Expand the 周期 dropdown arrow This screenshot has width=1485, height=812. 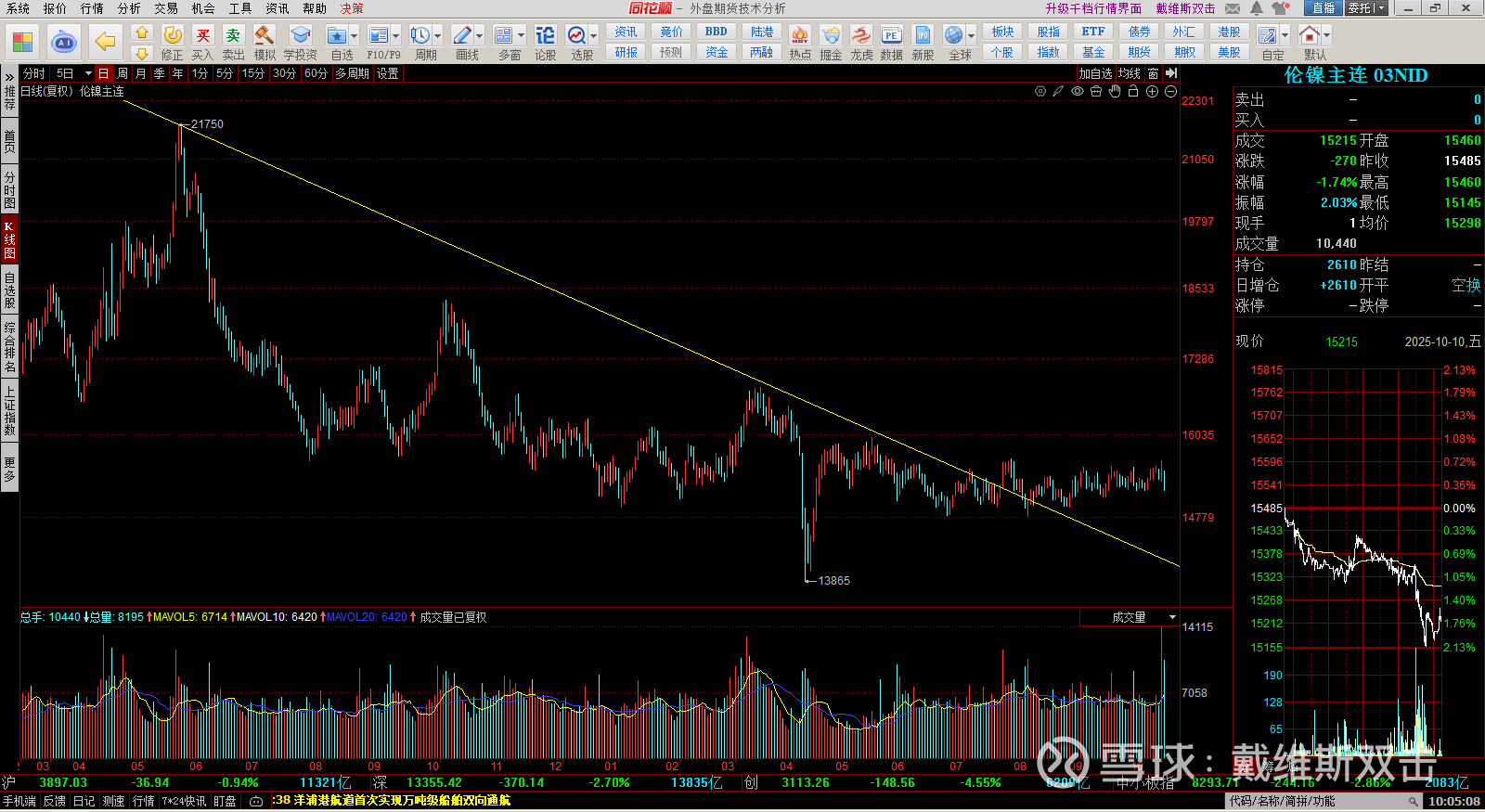point(438,36)
